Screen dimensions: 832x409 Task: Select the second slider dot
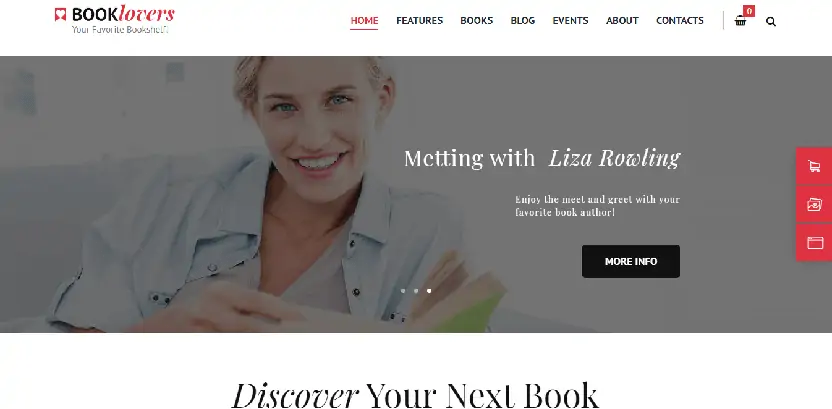coord(416,291)
